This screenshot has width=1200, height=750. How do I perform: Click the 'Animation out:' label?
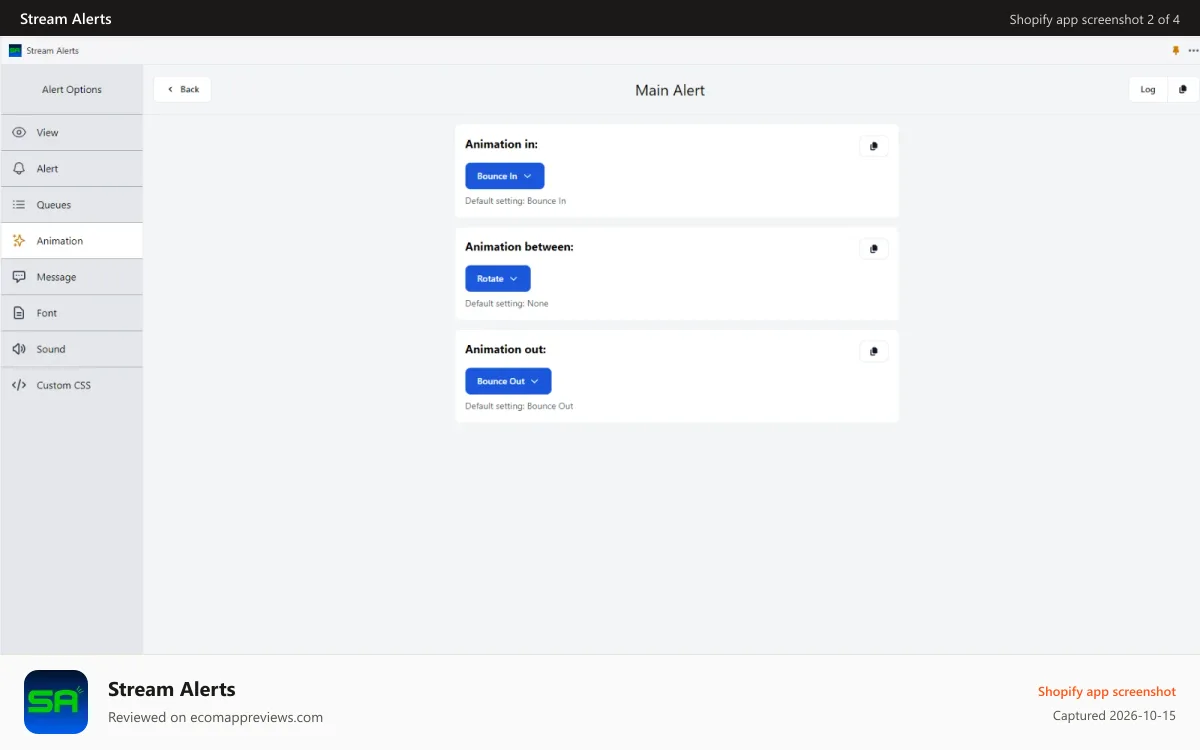click(505, 349)
